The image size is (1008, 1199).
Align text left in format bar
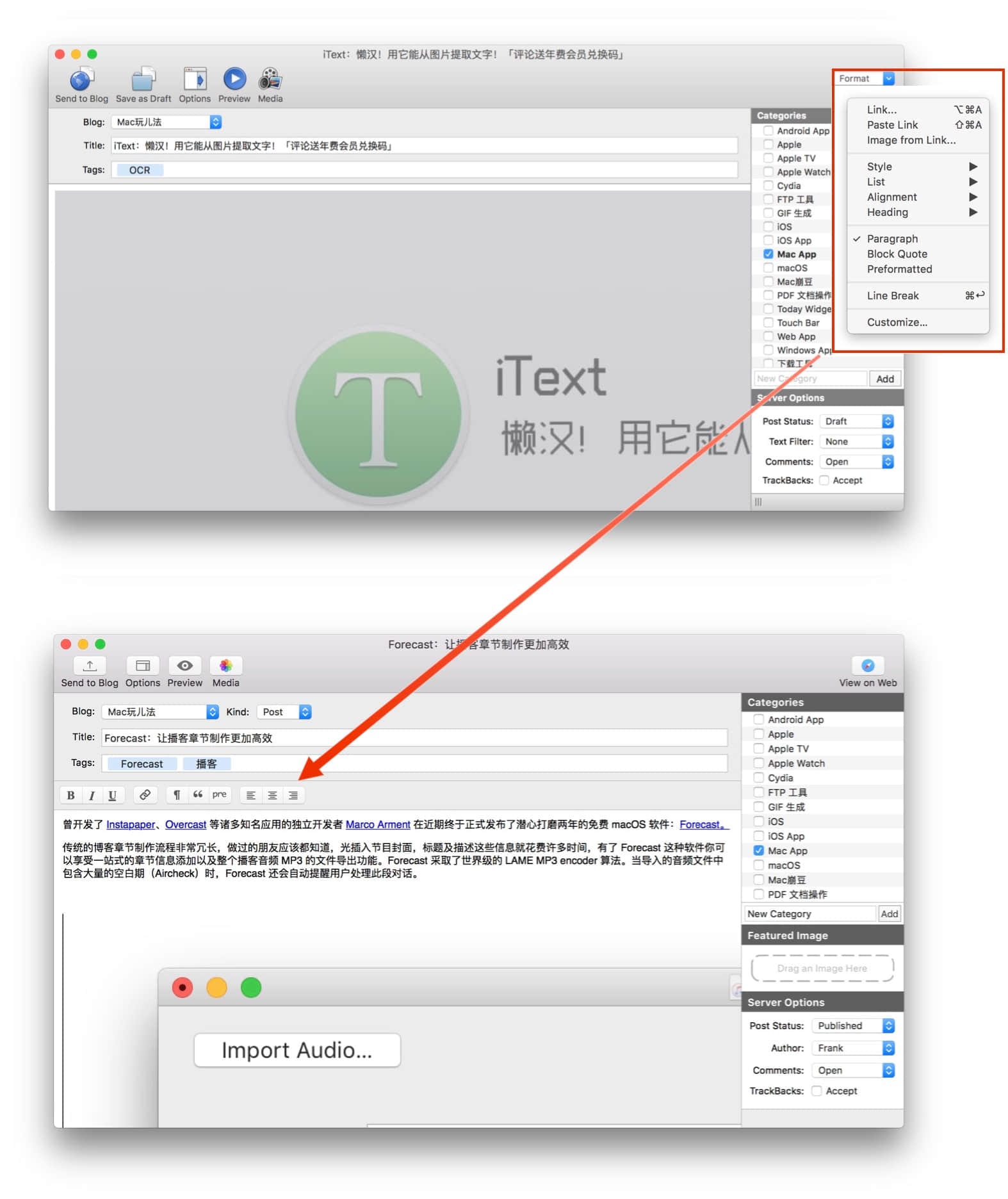click(251, 795)
